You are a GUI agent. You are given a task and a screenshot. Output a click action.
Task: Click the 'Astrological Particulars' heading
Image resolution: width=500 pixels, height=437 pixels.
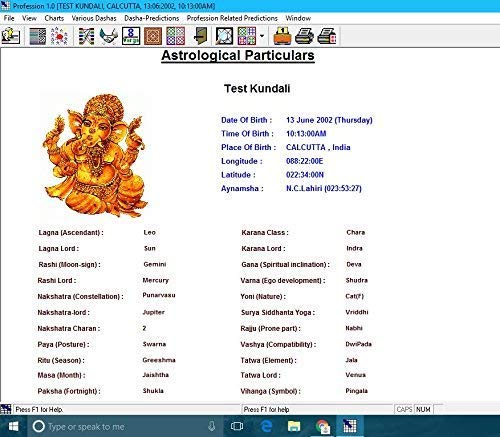pyautogui.click(x=238, y=56)
